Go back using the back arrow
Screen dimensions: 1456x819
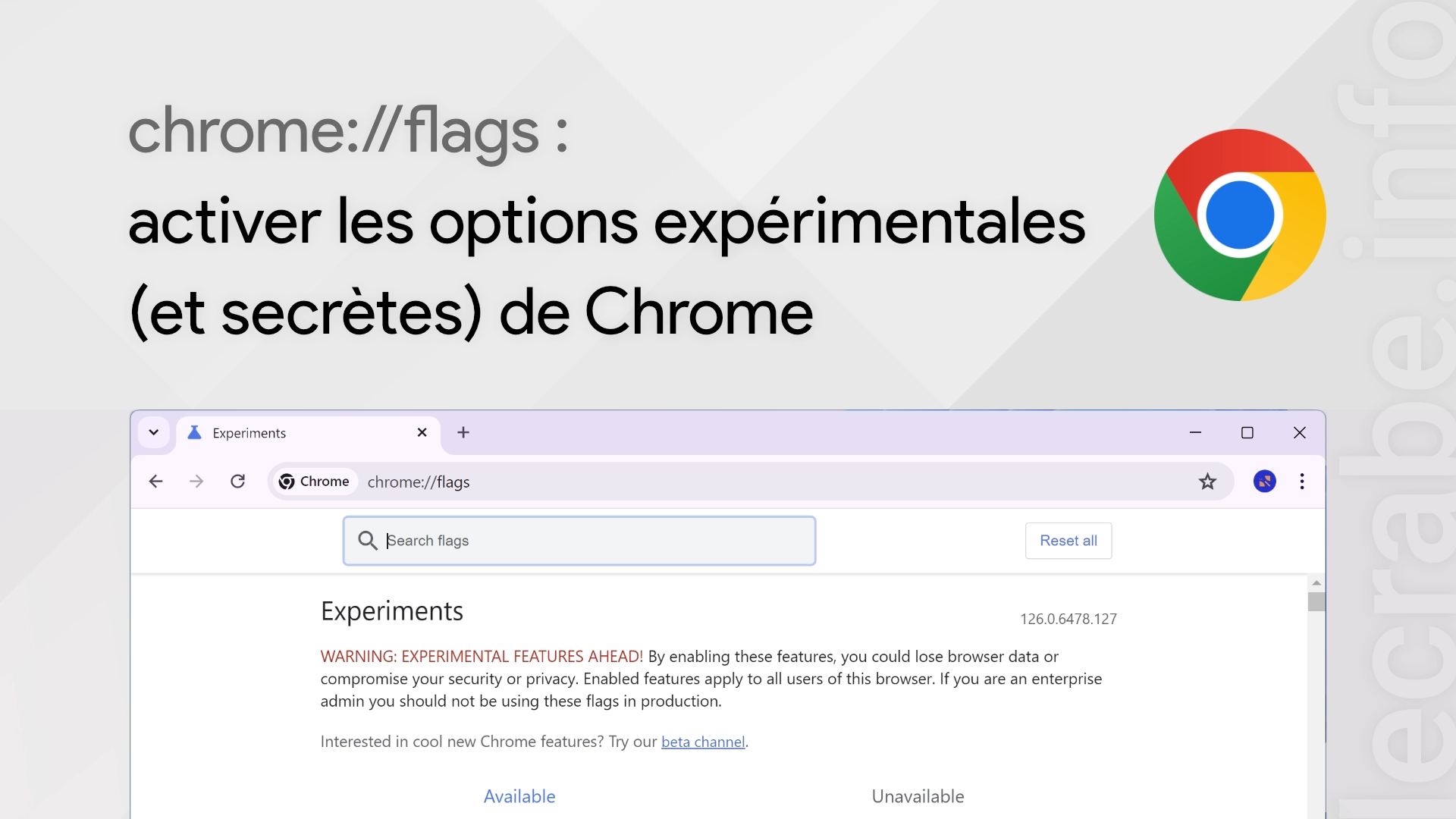tap(156, 482)
